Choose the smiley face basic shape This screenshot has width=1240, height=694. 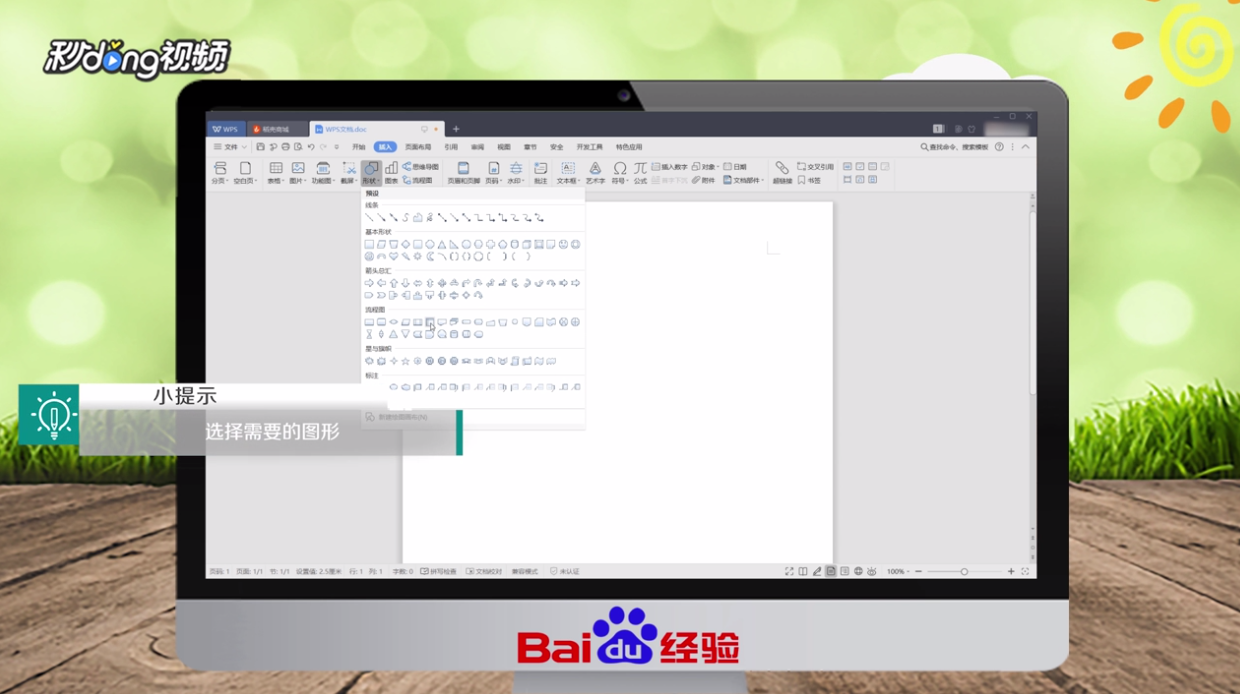563,244
